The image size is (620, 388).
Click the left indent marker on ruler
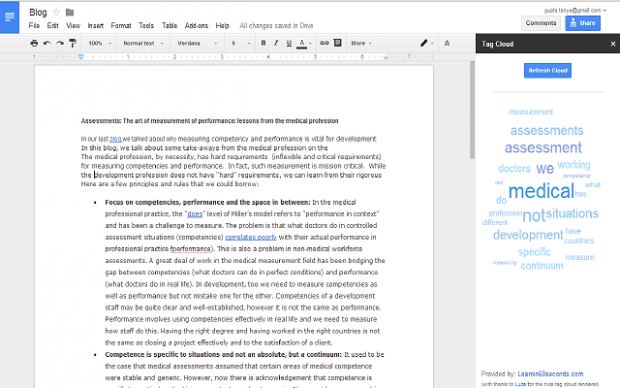[81, 57]
